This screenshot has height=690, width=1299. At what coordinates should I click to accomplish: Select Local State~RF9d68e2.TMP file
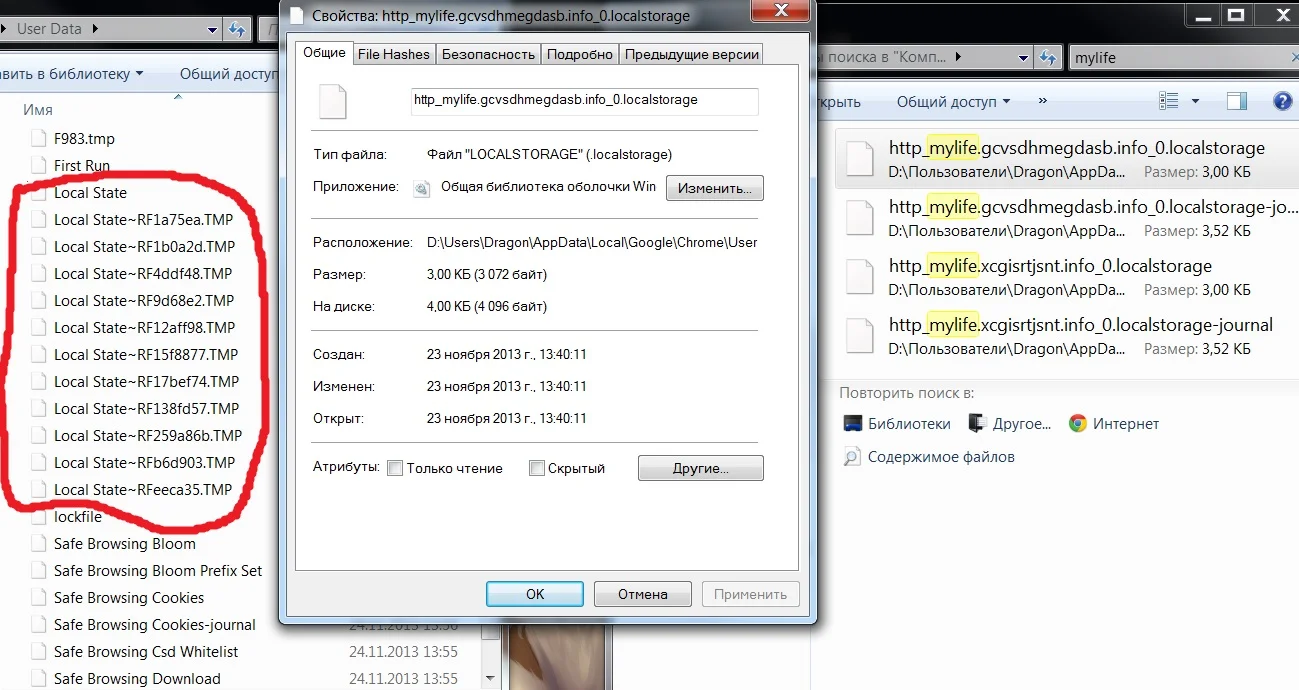[x=144, y=301]
